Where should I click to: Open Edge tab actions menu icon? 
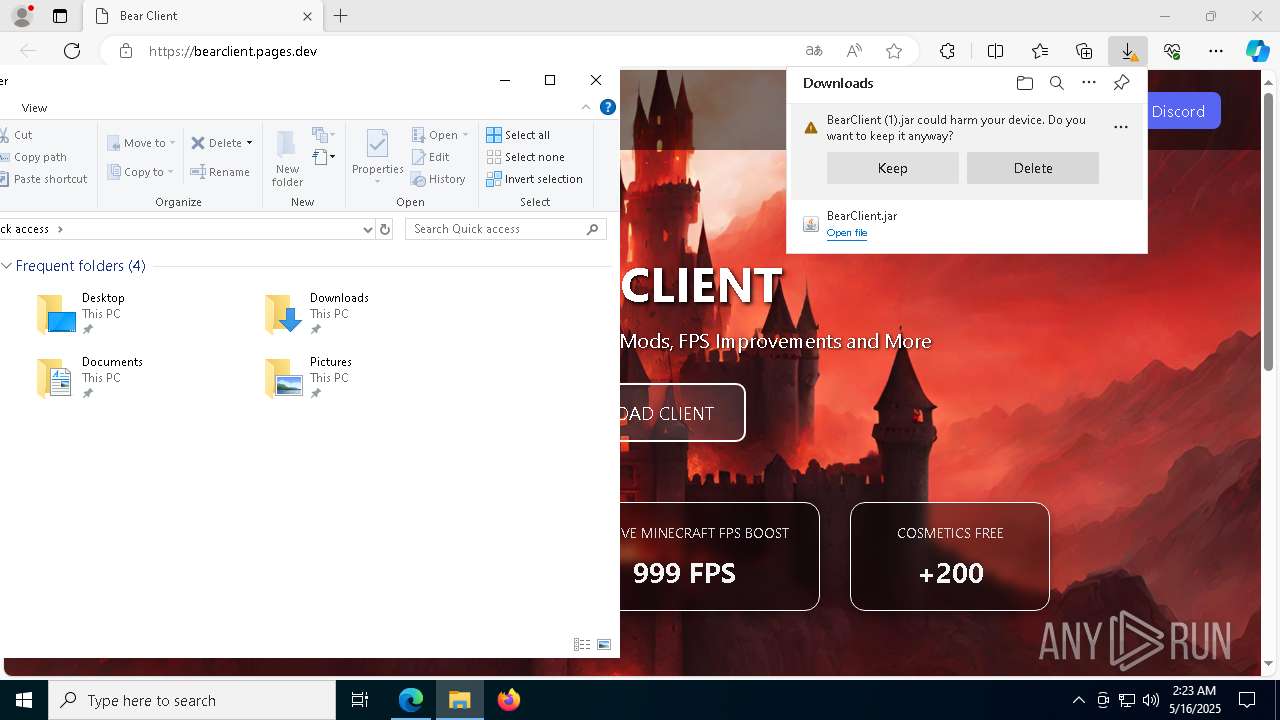(60, 16)
